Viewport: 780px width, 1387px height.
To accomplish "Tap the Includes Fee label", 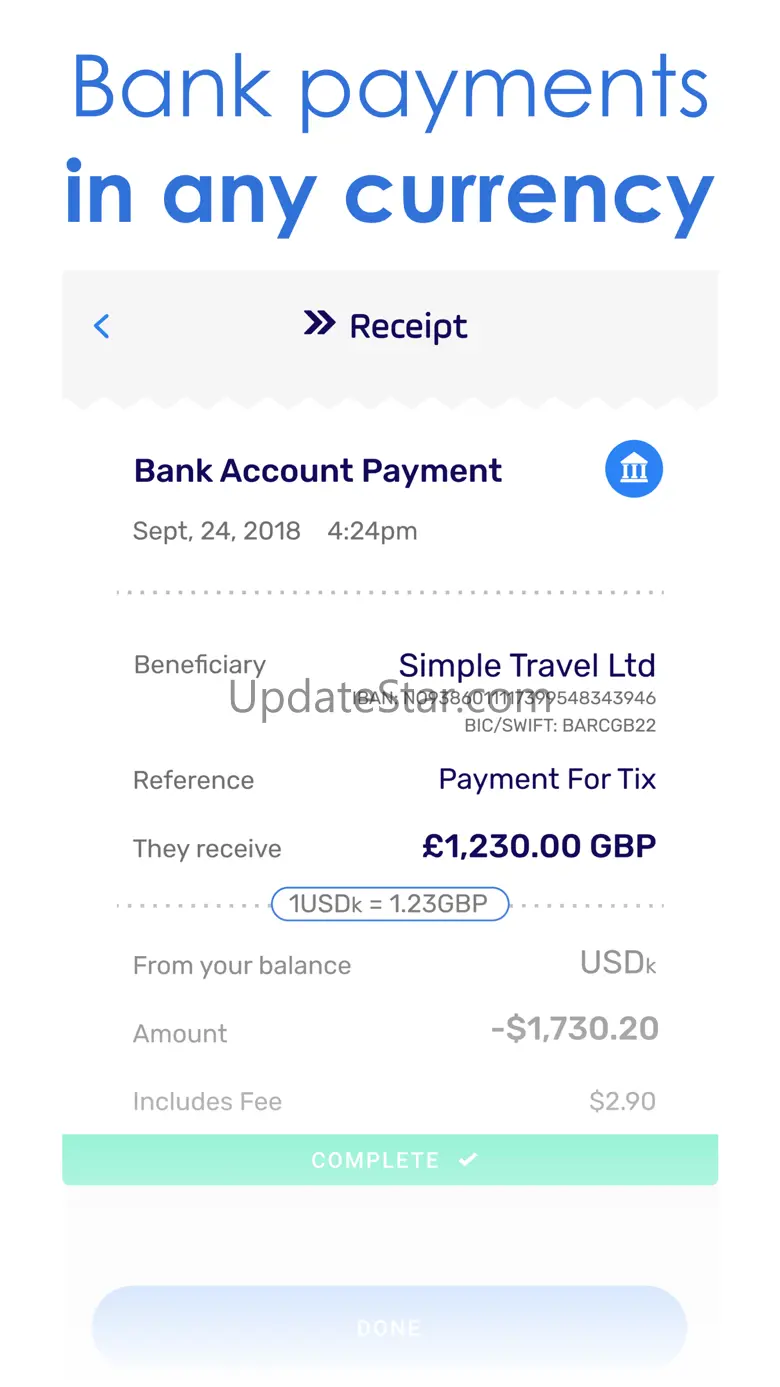I will [207, 1101].
